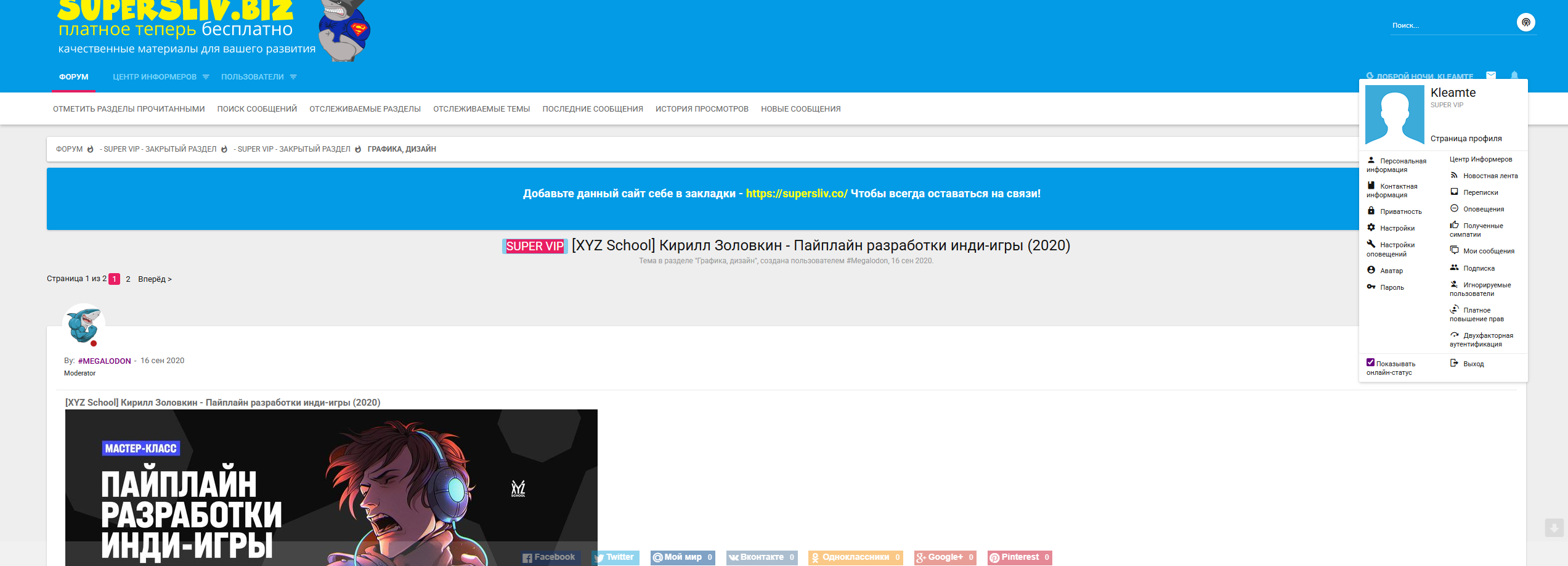Click the lock icon beside Приватность
Viewport: 1568px width, 566px height.
pos(1371,211)
